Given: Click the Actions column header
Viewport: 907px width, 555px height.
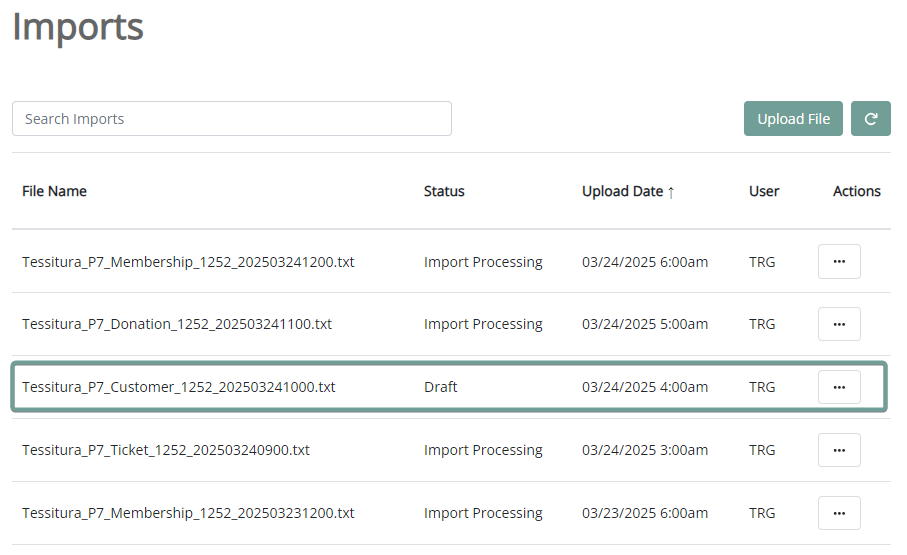Looking at the screenshot, I should (857, 191).
